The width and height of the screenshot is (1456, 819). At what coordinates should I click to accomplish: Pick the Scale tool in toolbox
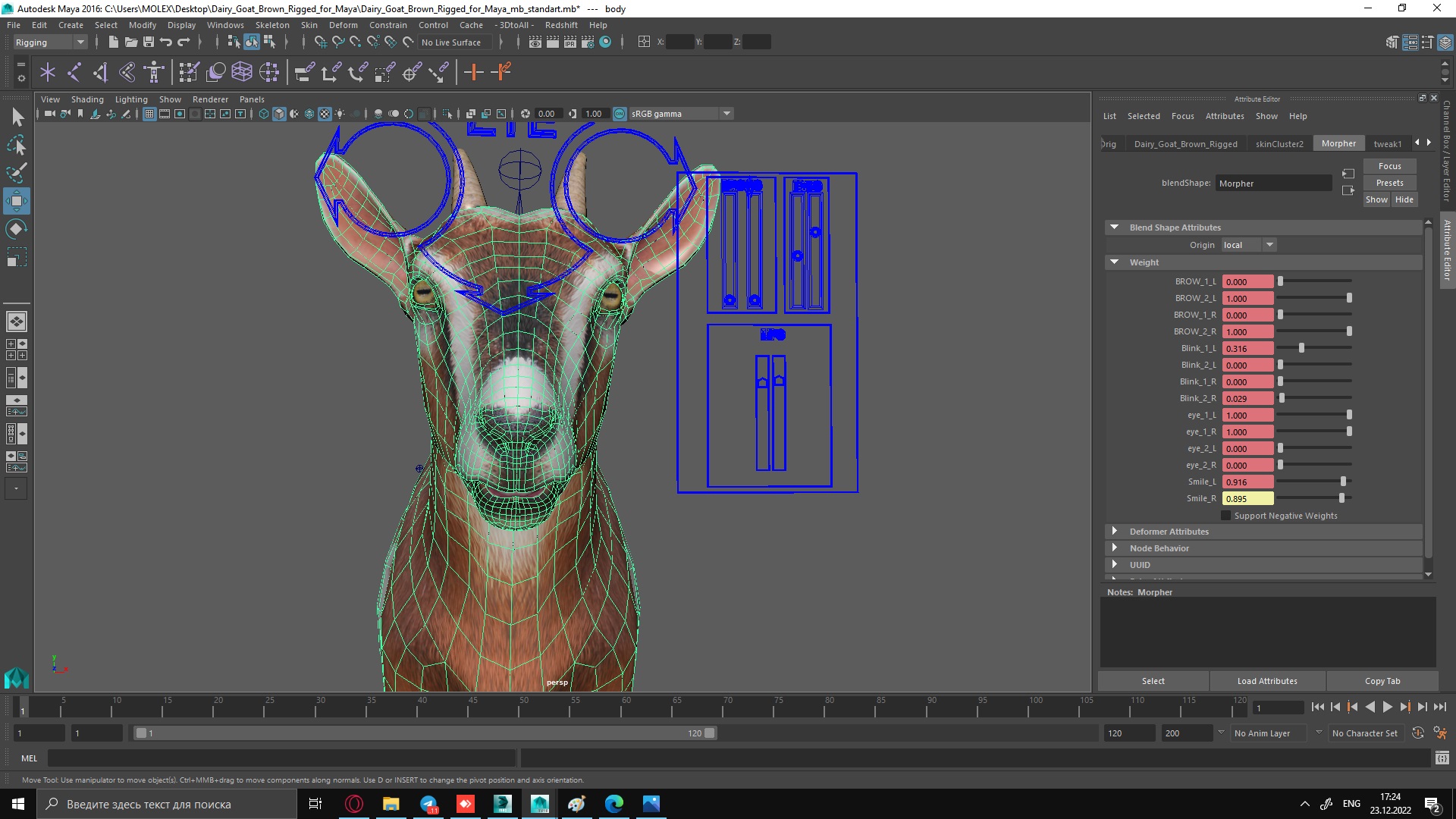click(17, 257)
